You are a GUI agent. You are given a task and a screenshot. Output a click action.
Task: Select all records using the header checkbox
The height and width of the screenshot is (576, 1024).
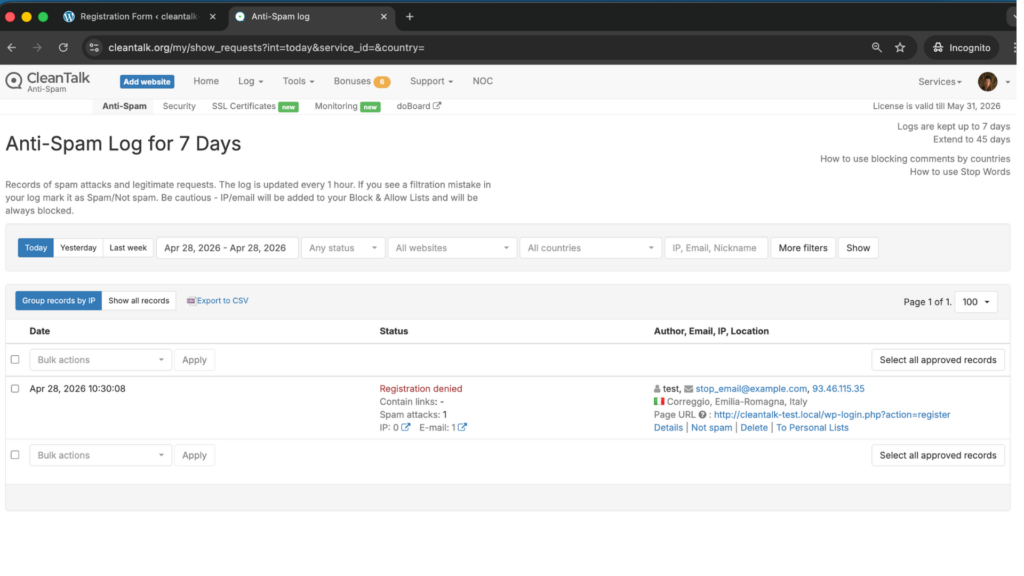pos(14,359)
